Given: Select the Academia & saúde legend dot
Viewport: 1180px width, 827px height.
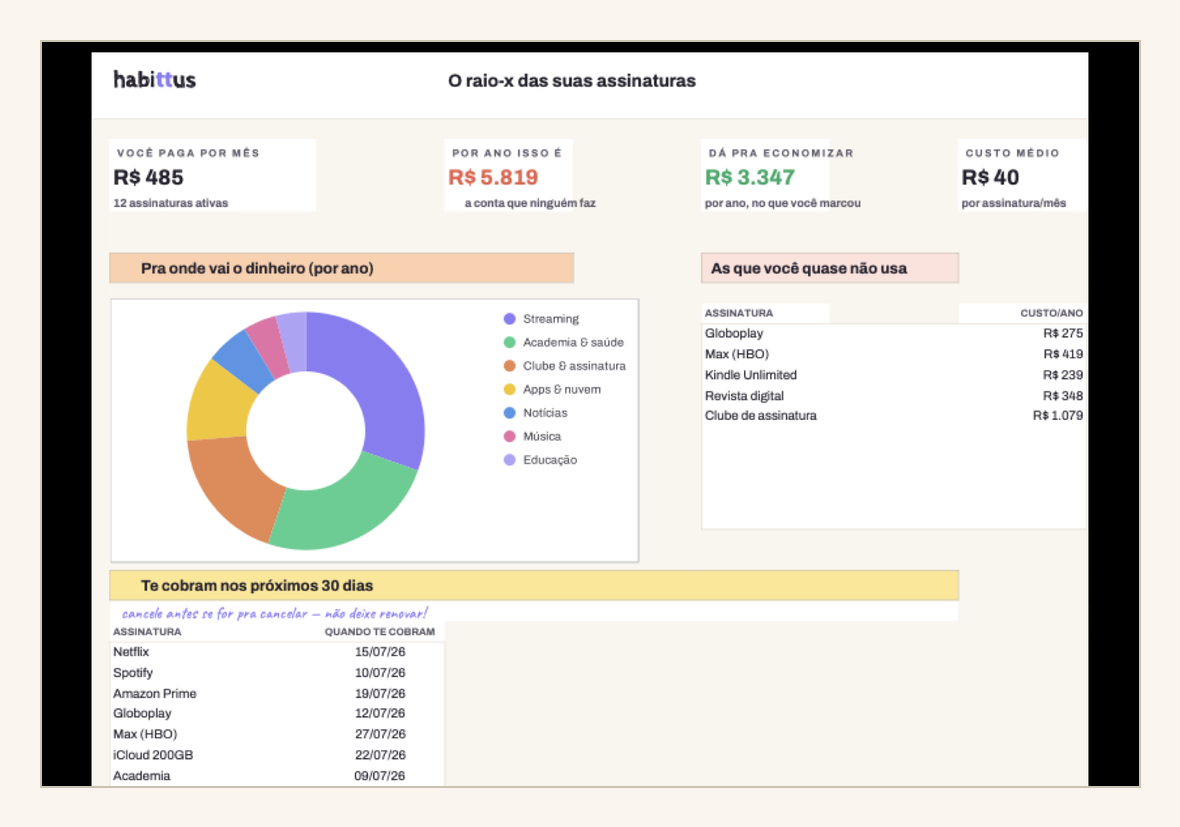Looking at the screenshot, I should point(509,342).
